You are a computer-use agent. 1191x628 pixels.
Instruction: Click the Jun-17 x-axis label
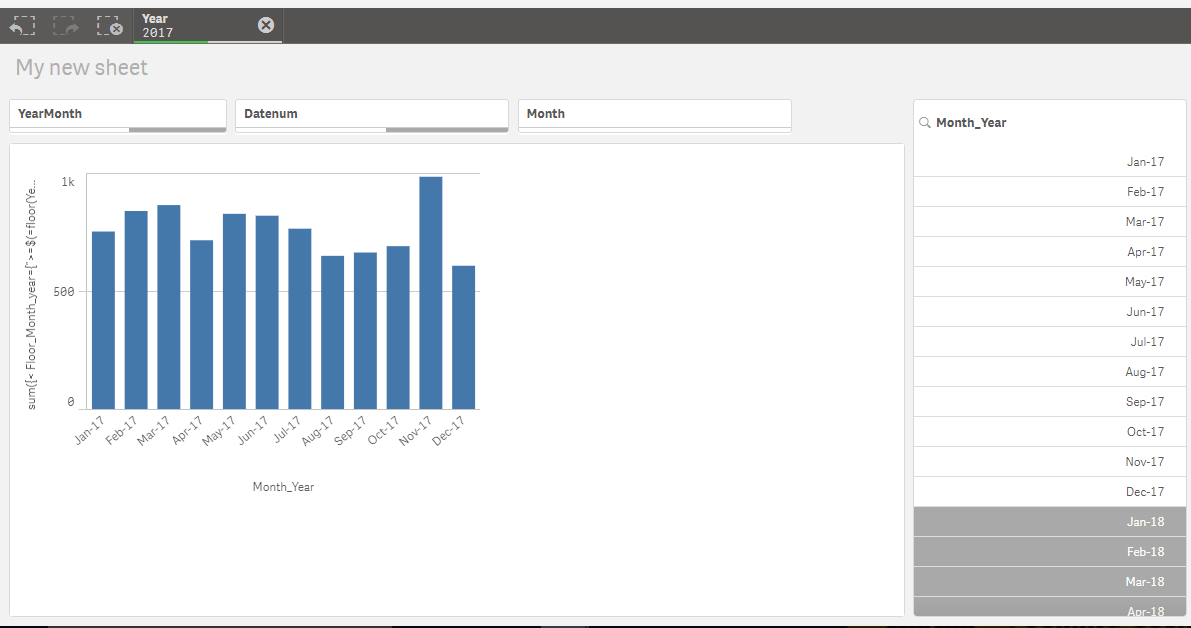coord(253,430)
